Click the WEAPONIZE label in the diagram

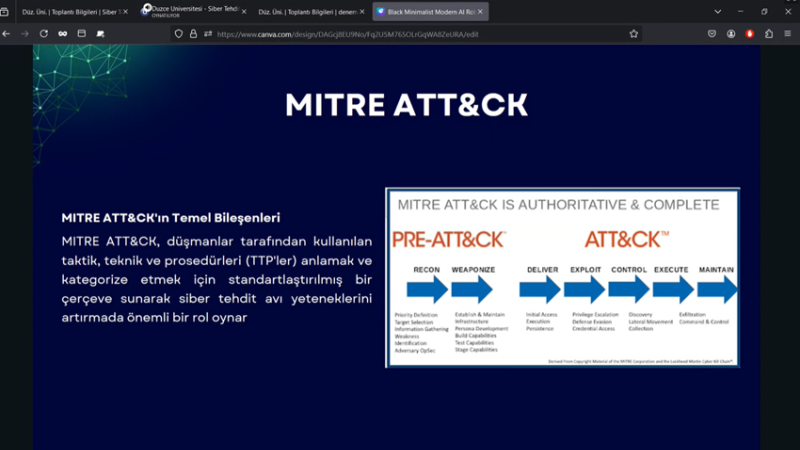tap(473, 269)
